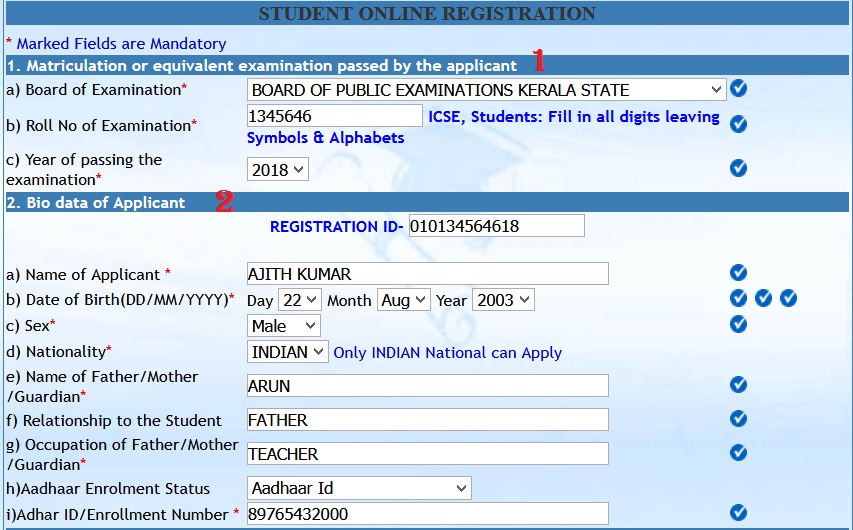This screenshot has width=853, height=530.
Task: Click the Roll No field containing 1345646
Action: [335, 116]
